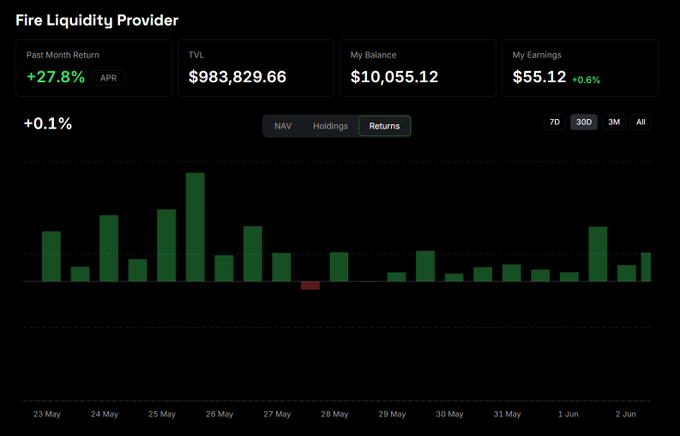Click the 23 May axis label
Viewport: 680px width, 436px height.
(x=47, y=414)
